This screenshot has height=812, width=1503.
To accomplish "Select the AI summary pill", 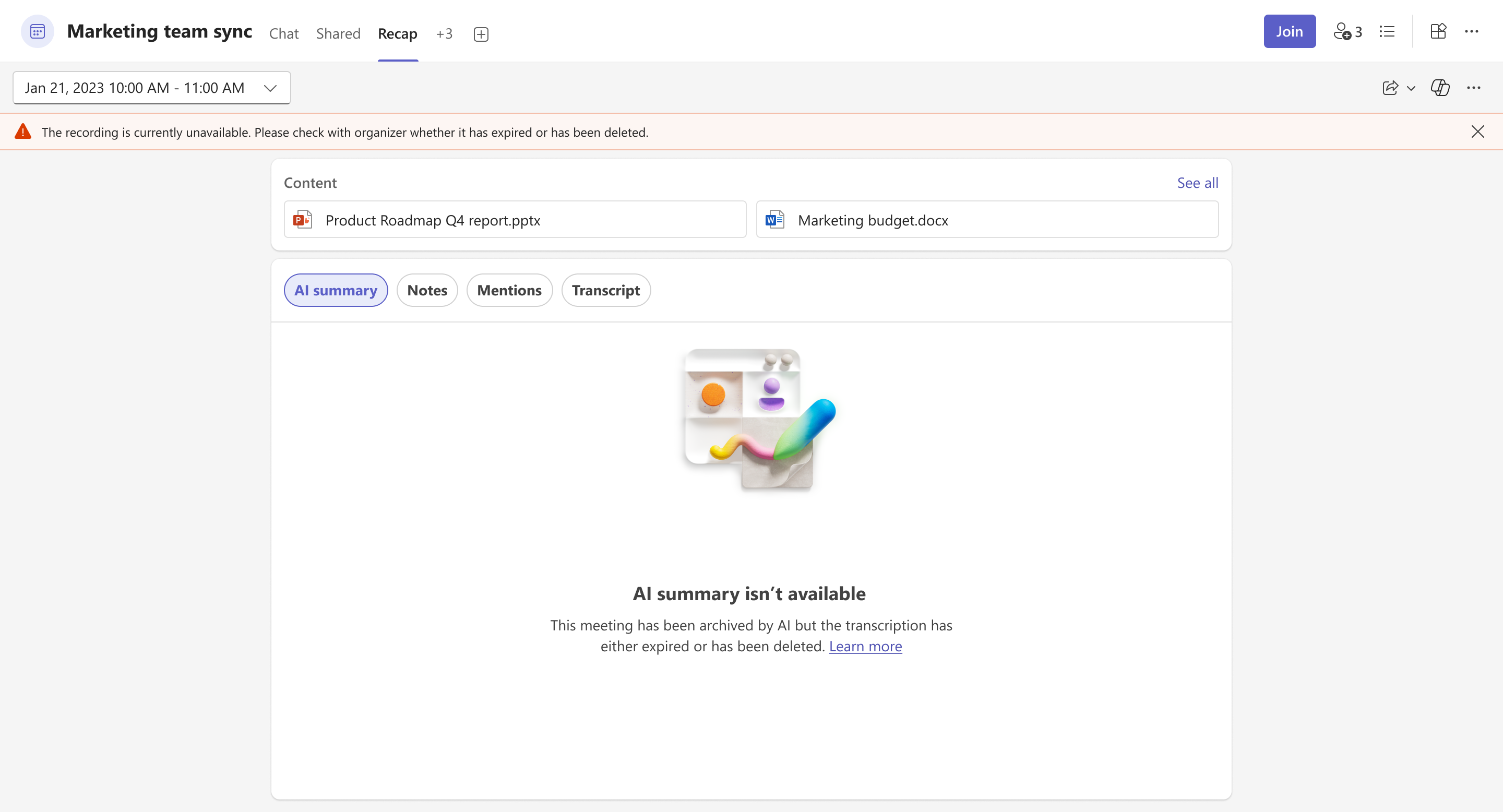I will [336, 290].
